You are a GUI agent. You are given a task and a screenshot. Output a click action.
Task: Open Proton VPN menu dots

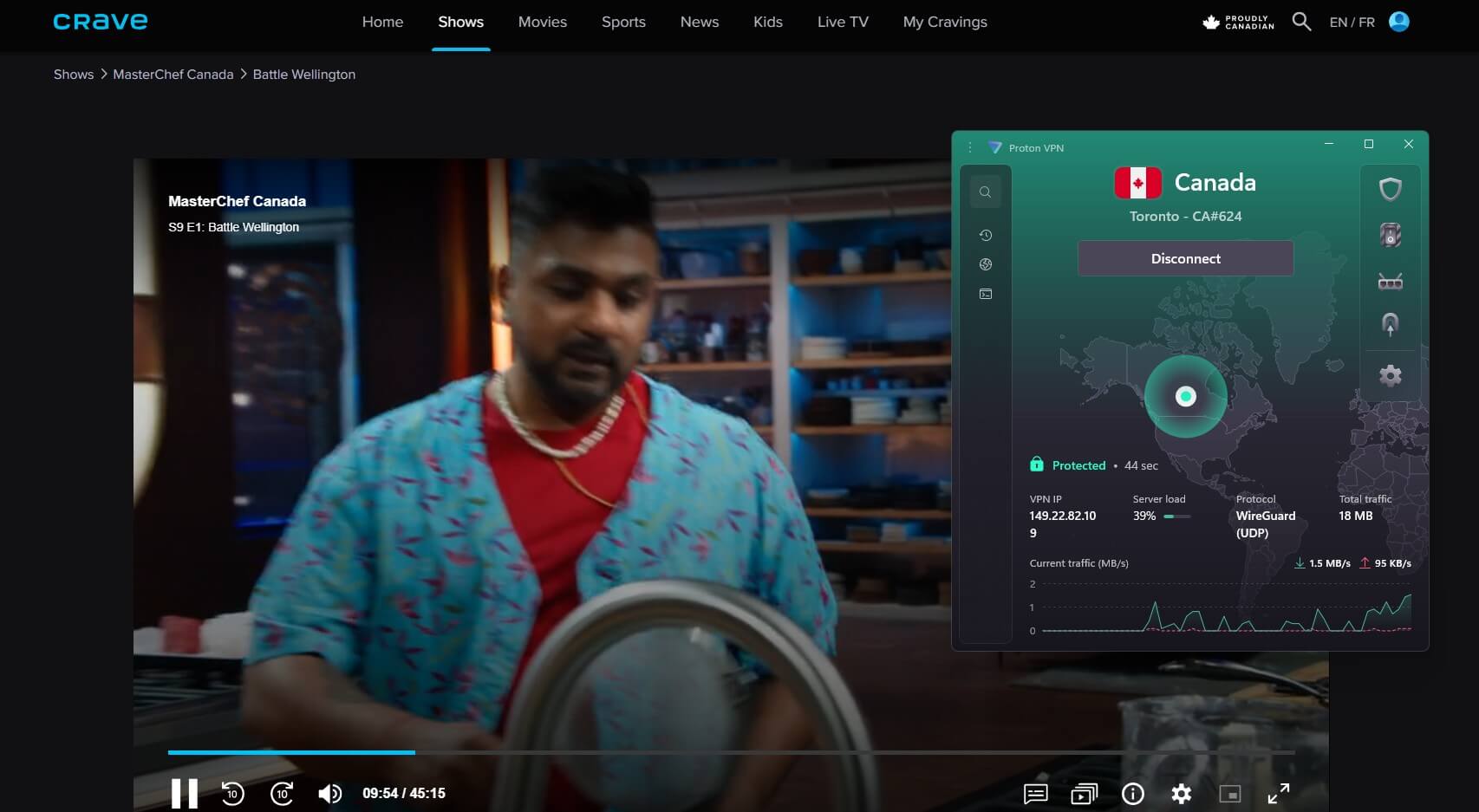click(x=970, y=147)
